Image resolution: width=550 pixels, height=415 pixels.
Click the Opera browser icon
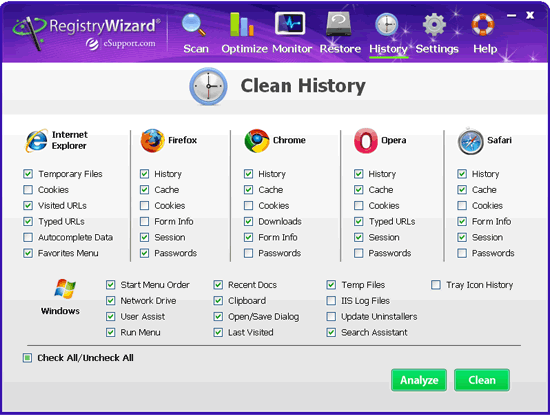point(365,141)
